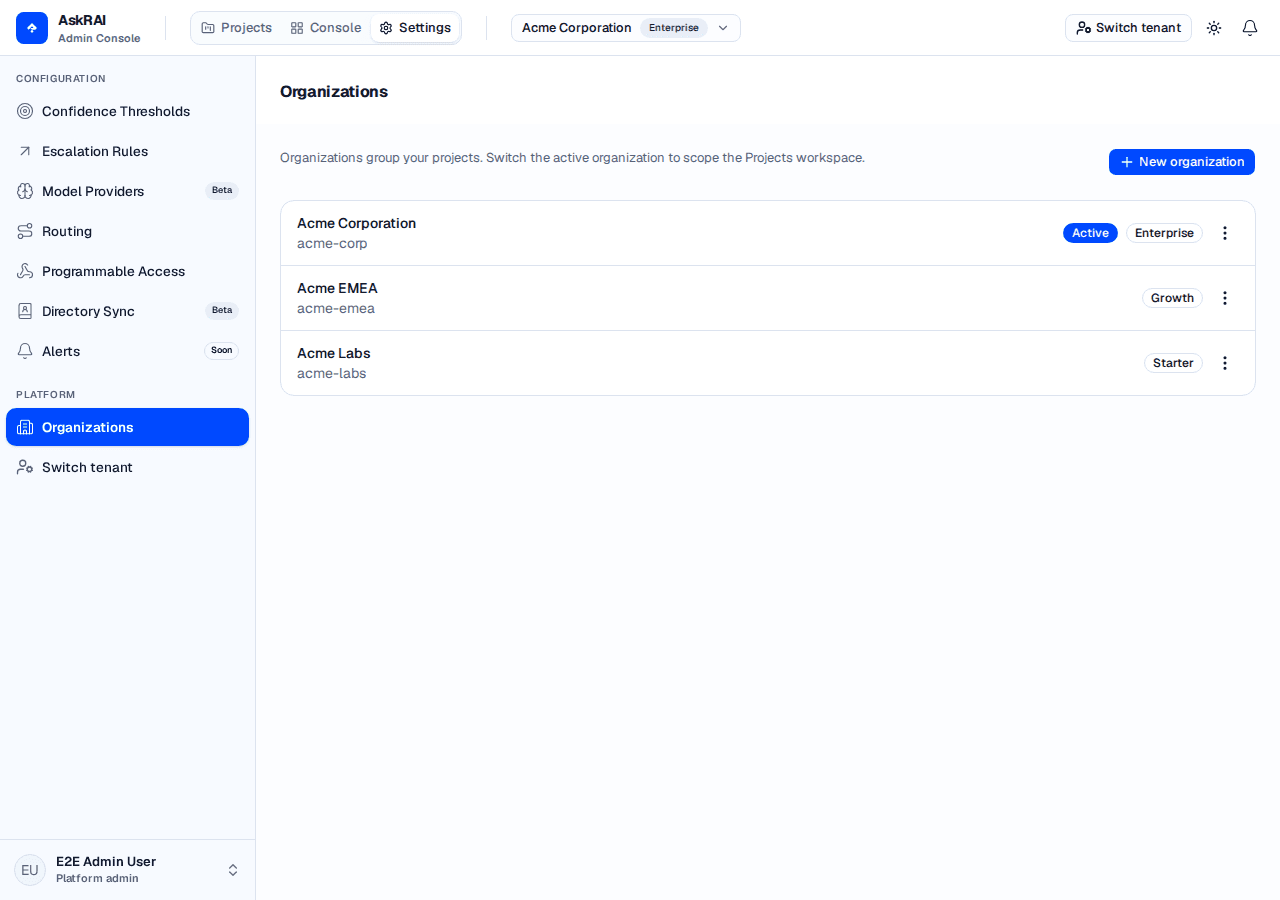
Task: Click the Console grid icon
Action: click(x=297, y=28)
